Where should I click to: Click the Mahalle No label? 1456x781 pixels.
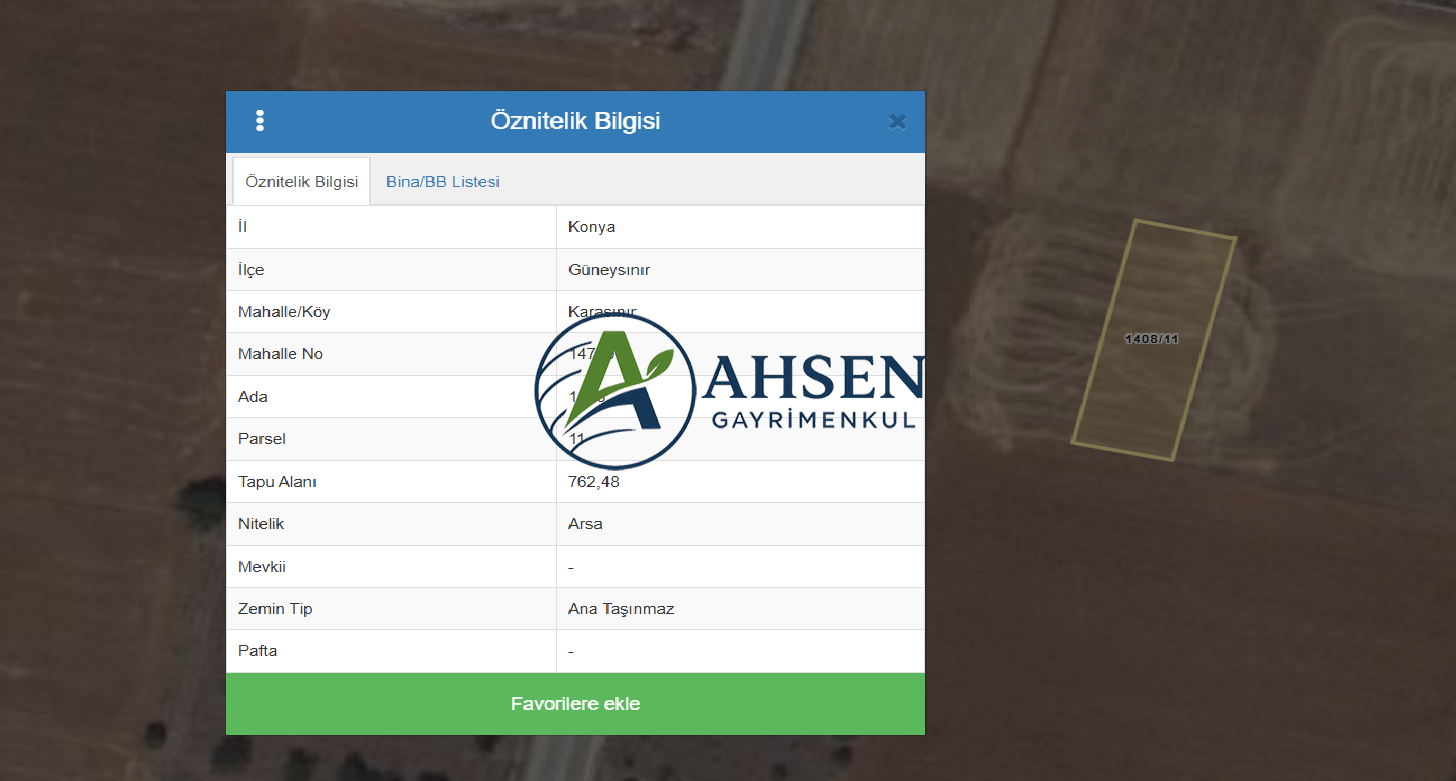click(280, 354)
